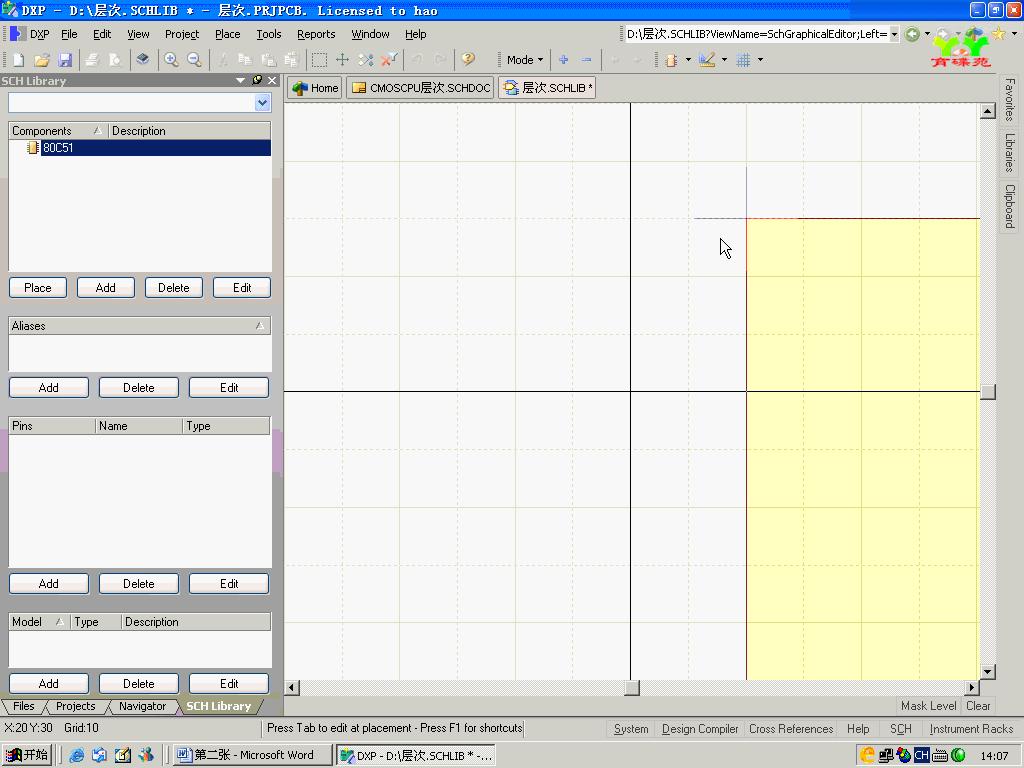Switch to the Navigator panel tab
Image resolution: width=1024 pixels, height=768 pixels.
[142, 706]
